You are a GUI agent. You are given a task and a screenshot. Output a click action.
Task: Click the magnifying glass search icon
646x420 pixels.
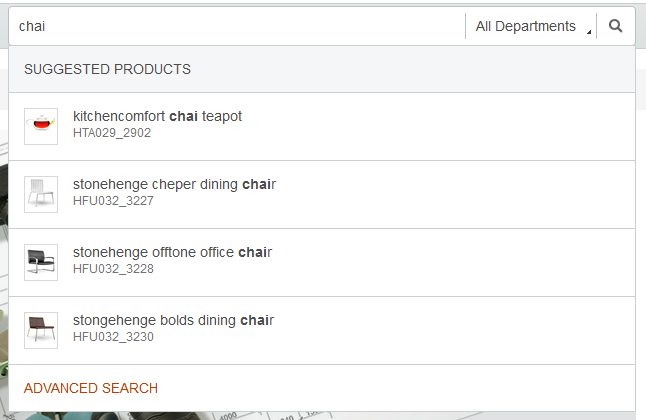pyautogui.click(x=616, y=26)
